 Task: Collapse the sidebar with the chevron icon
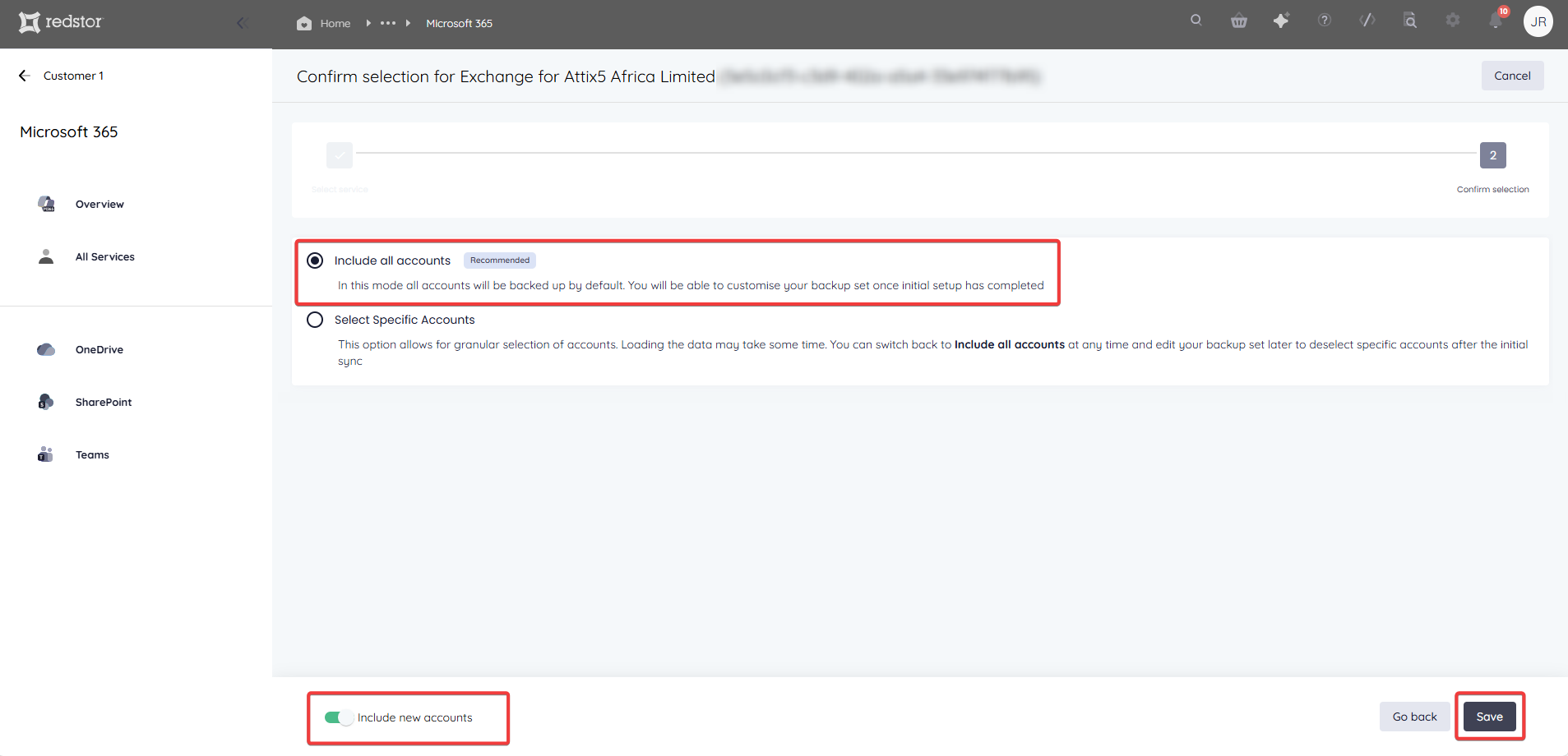click(242, 23)
